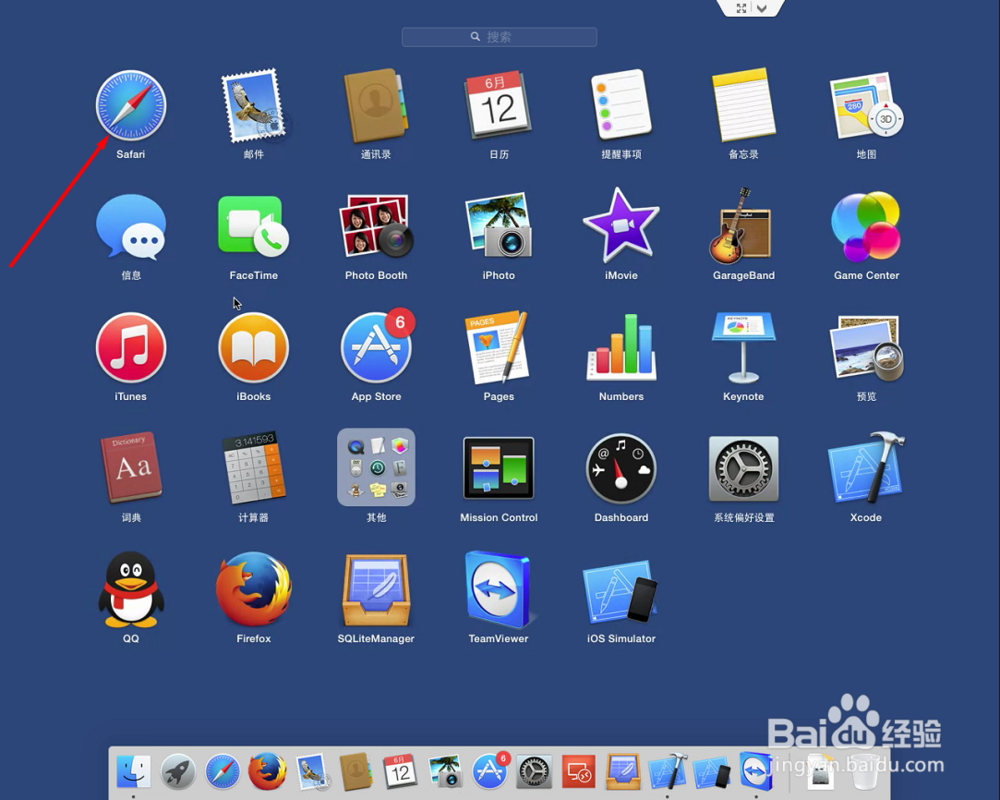This screenshot has width=1000, height=800.
Task: Open Finder from the Dock
Action: tap(133, 771)
